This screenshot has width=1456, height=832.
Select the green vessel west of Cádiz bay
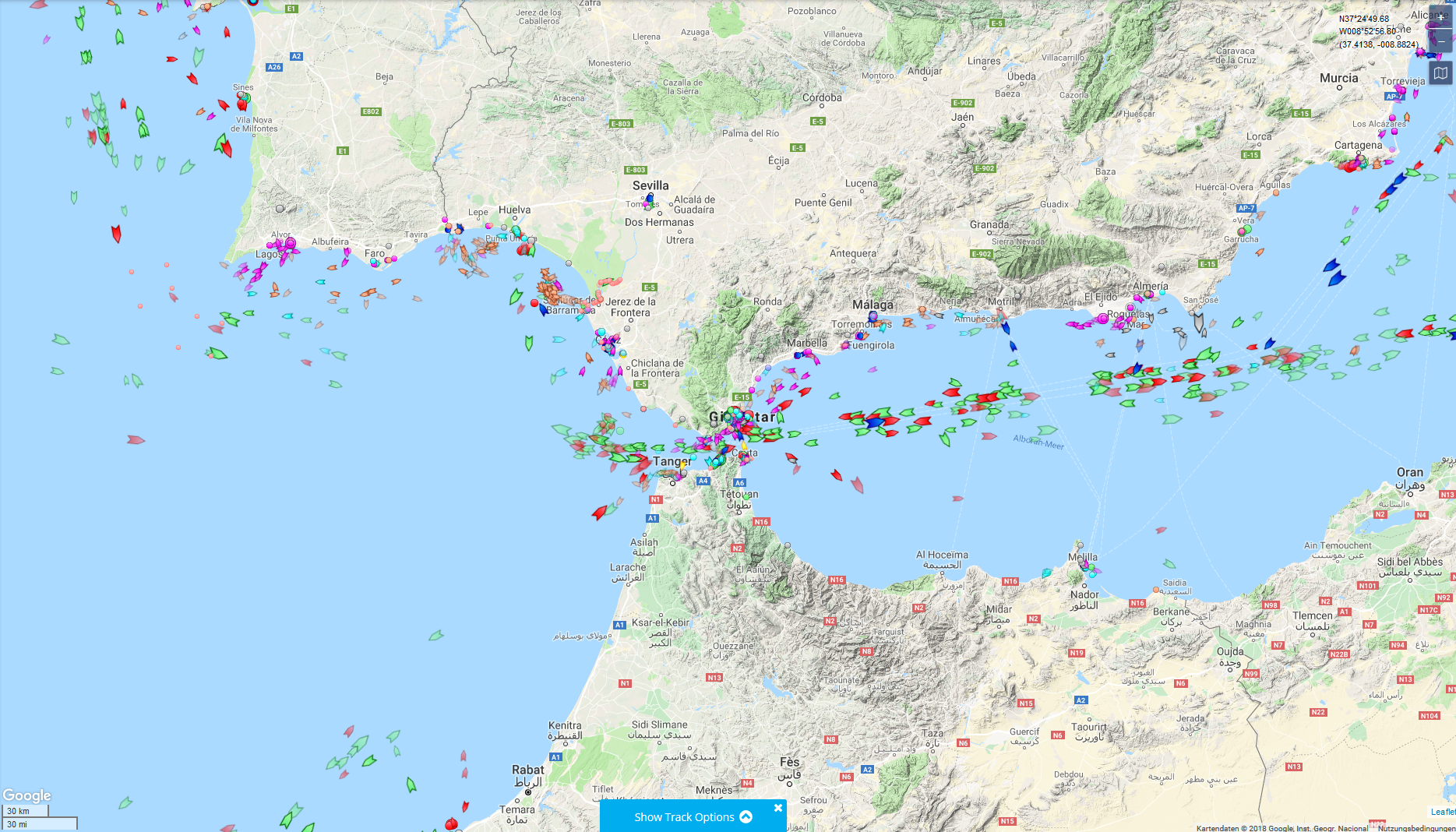coord(529,342)
